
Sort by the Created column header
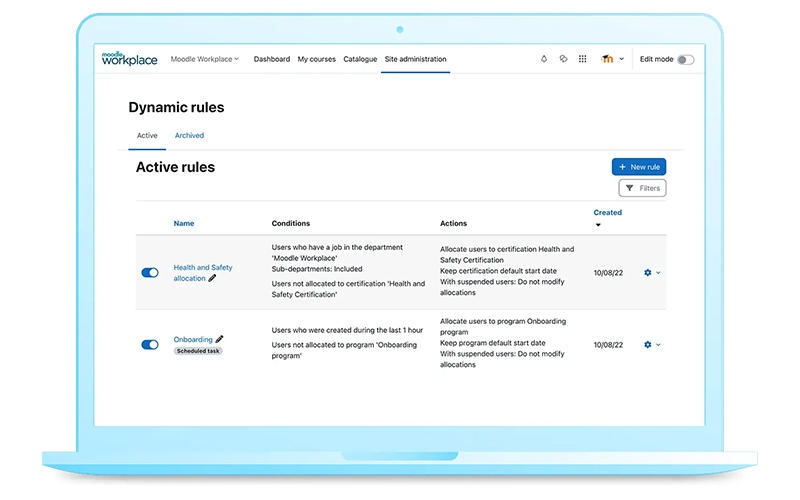point(608,212)
